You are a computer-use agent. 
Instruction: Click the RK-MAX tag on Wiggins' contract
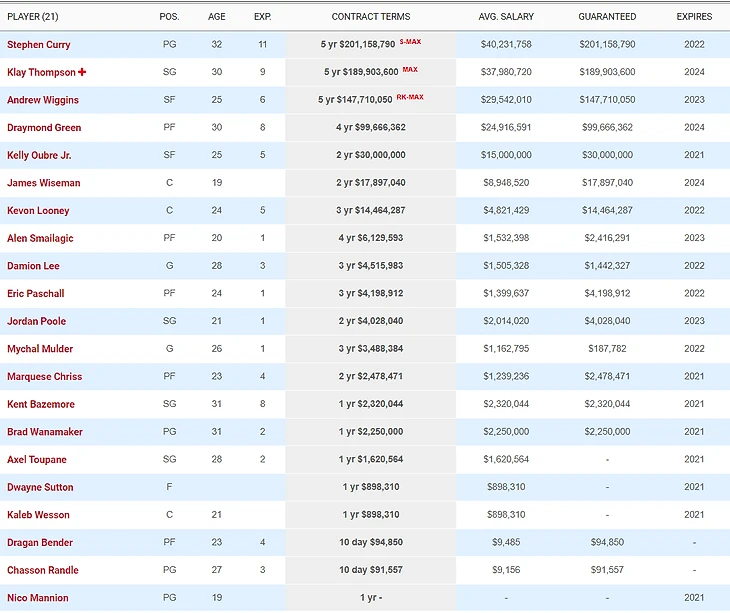pos(410,97)
